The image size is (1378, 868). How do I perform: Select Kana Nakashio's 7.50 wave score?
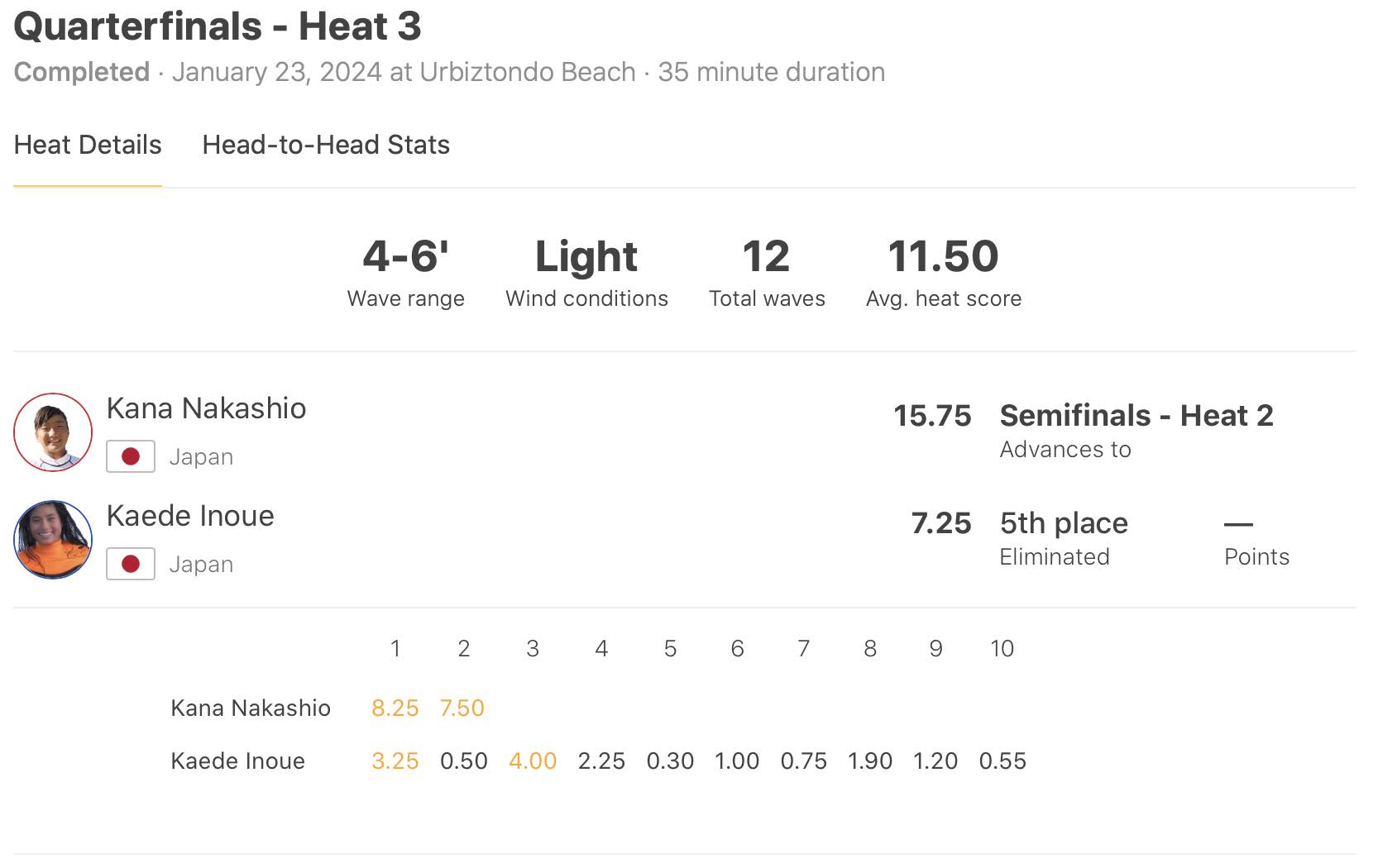462,708
